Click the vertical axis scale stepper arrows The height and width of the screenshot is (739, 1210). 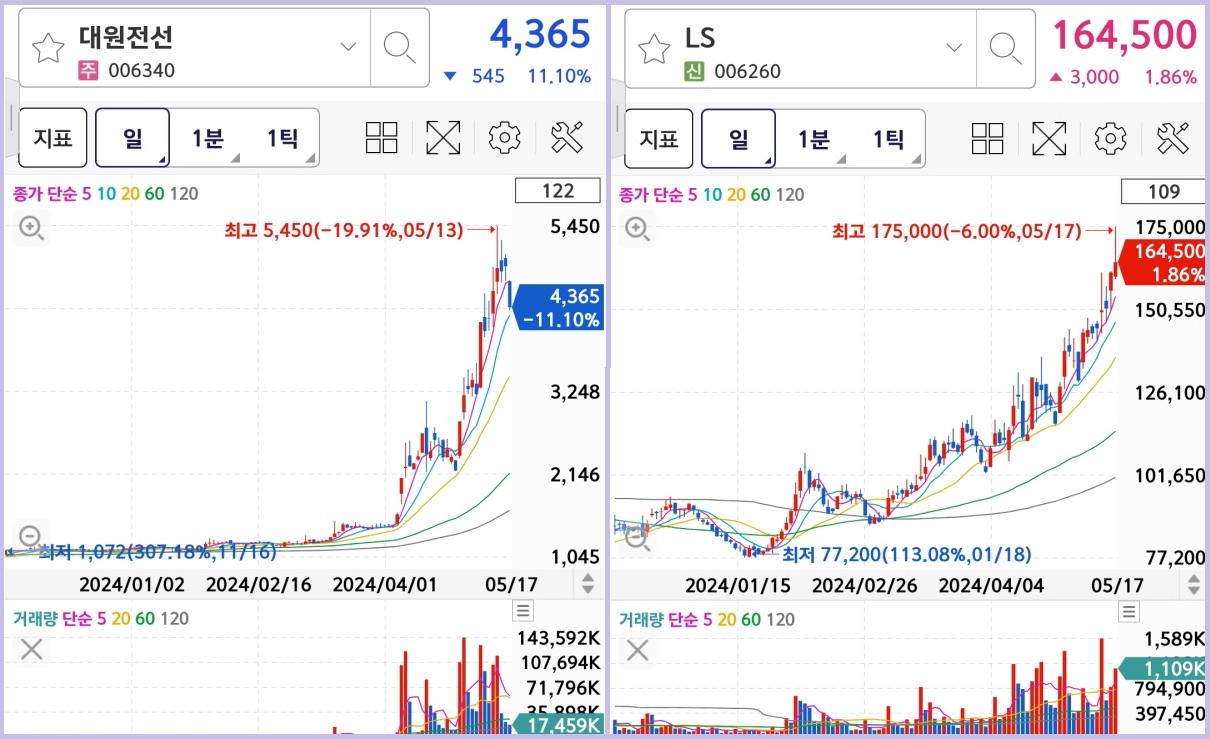pyautogui.click(x=588, y=581)
